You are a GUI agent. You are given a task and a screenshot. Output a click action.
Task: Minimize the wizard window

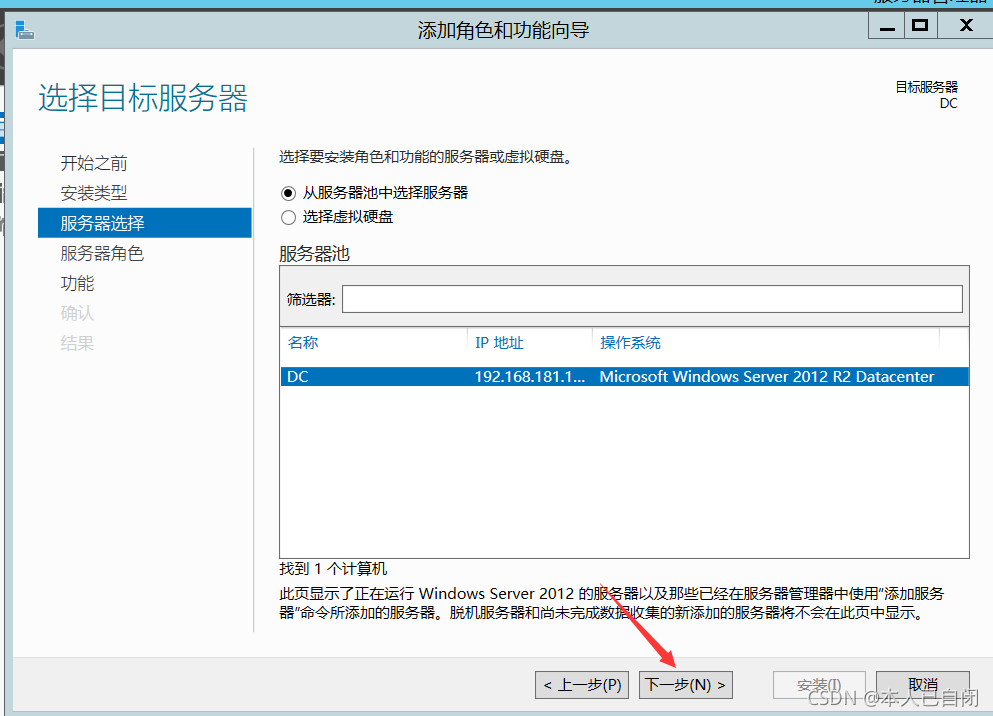coord(887,26)
